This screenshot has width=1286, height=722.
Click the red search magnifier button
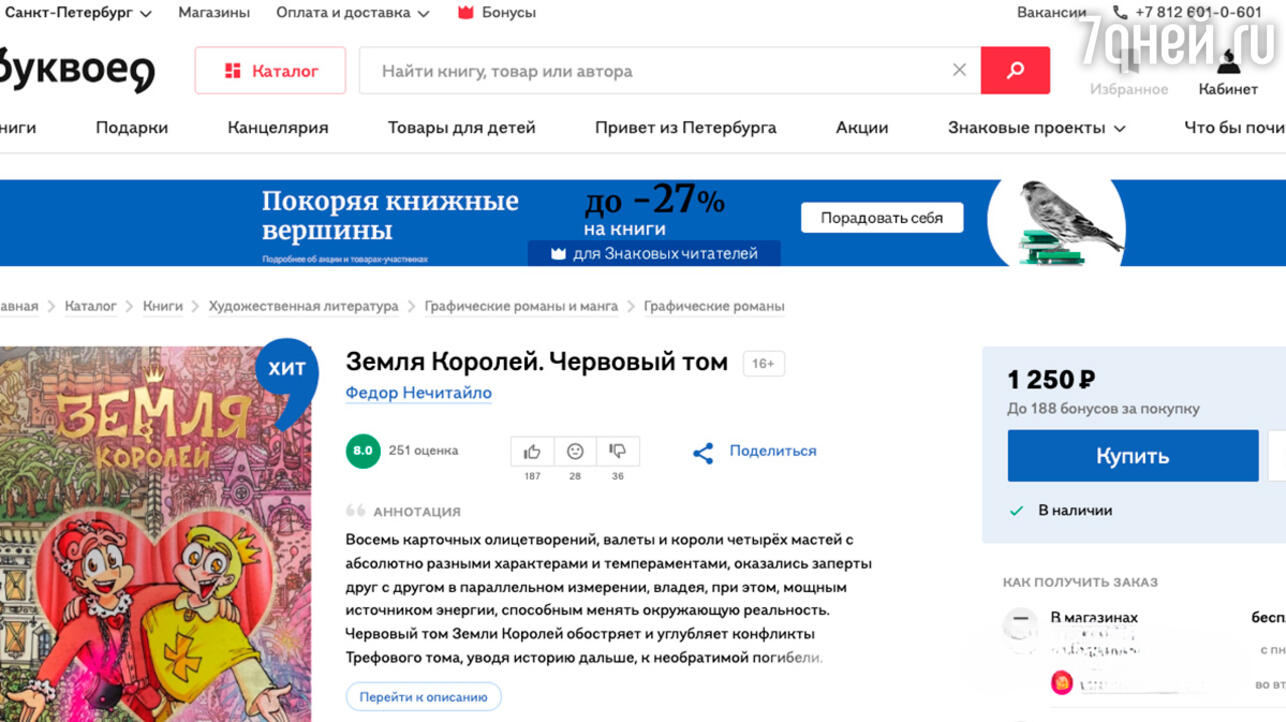point(1015,70)
